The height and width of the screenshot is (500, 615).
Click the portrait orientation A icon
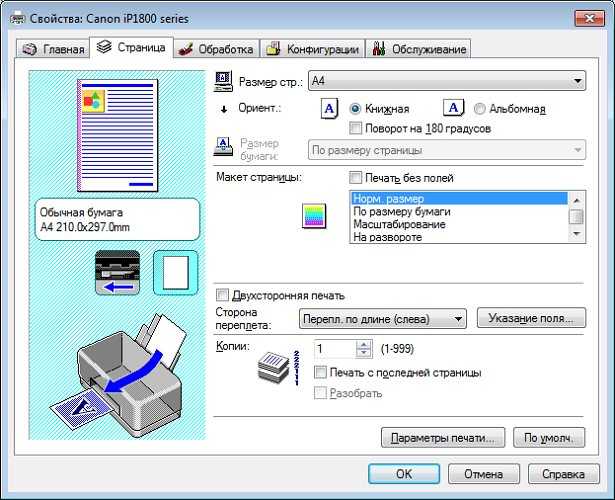point(329,108)
